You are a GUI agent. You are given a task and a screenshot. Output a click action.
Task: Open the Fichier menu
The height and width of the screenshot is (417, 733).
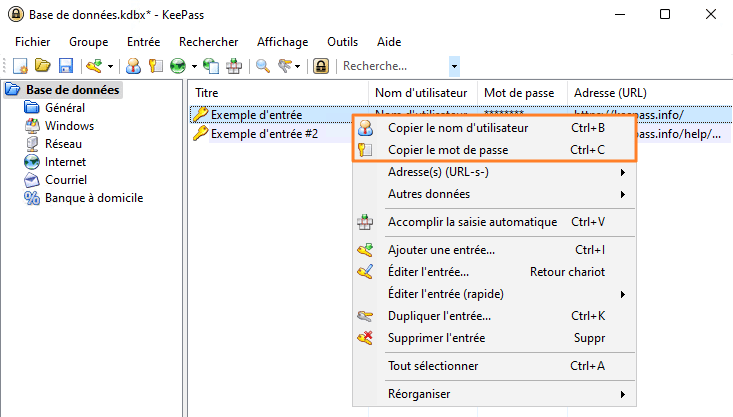pos(33,42)
